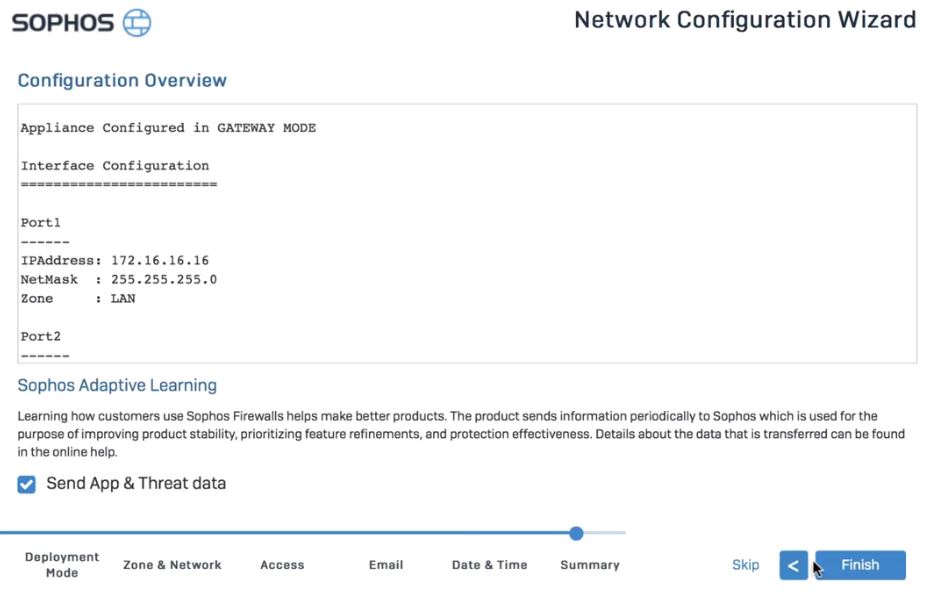
Task: Disable the Send App & Threat data checkbox
Action: click(26, 483)
